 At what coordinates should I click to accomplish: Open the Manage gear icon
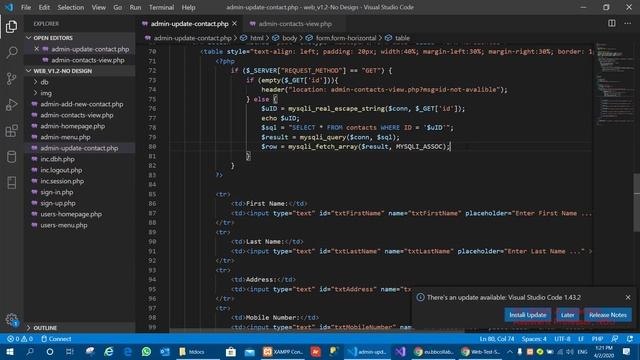point(11,320)
